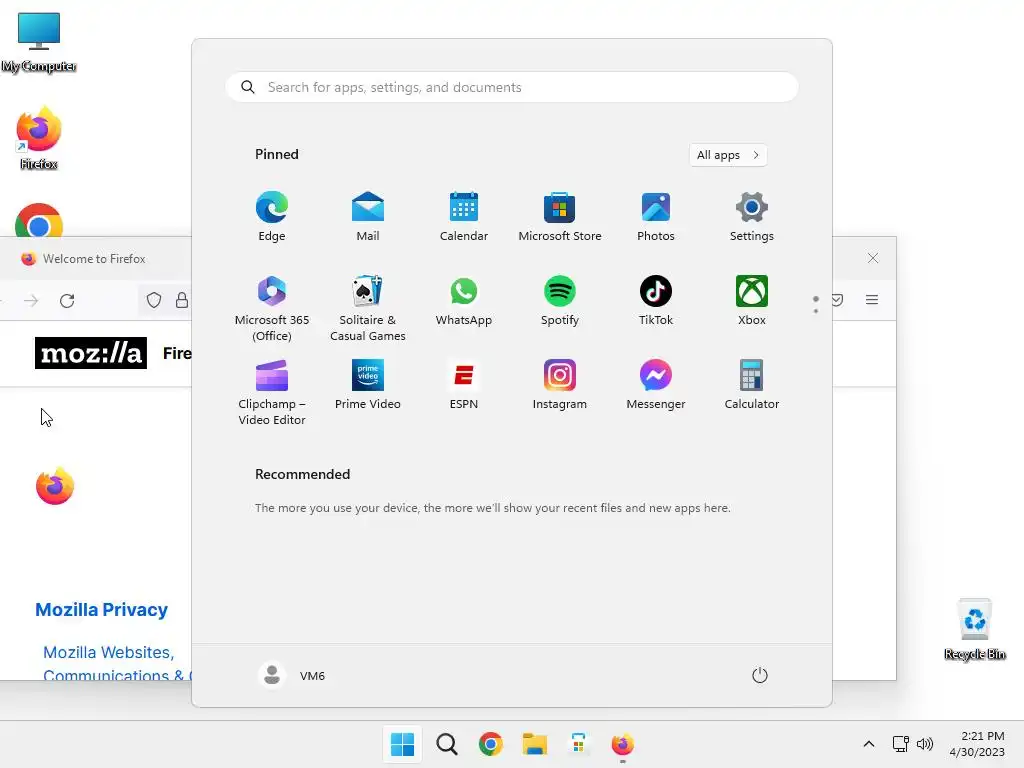1024x768 pixels.
Task: Launch Prime Video
Action: (x=368, y=385)
